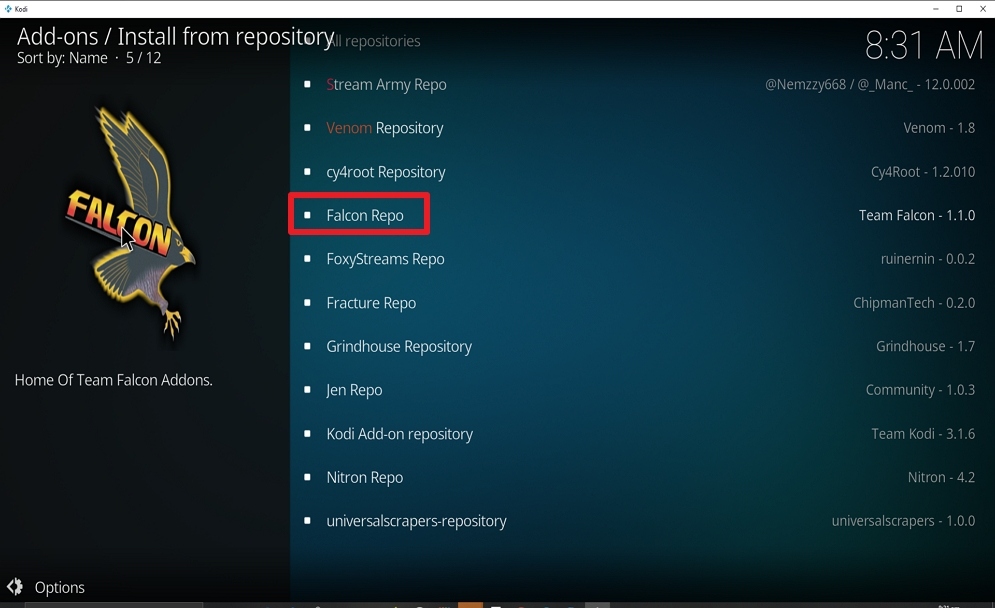
Task: Click the bullet icon beside FoxyStreams Repo
Action: [307, 259]
